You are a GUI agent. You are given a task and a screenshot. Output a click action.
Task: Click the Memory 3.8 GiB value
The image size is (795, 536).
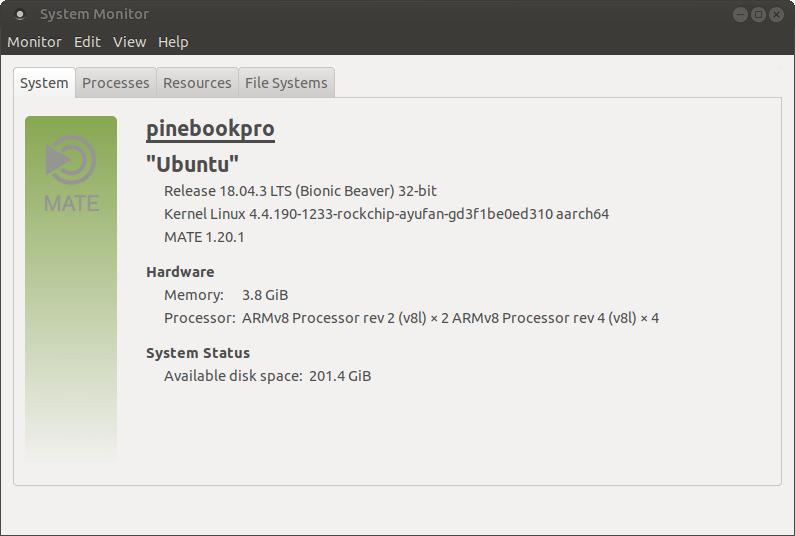point(265,295)
